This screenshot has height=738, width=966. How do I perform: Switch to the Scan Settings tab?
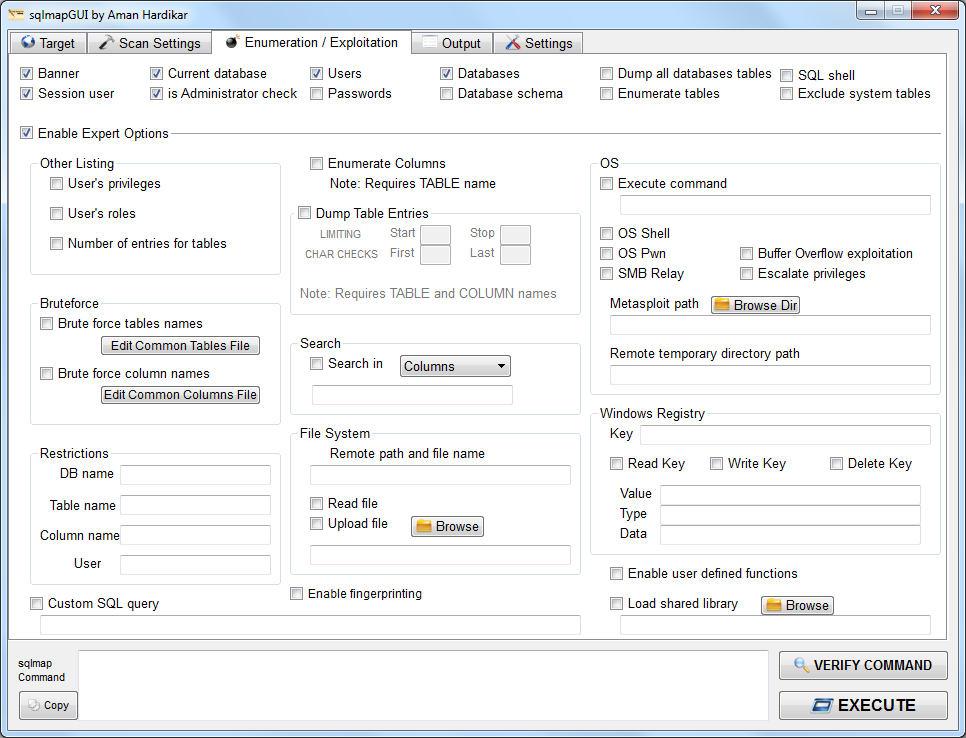(150, 43)
